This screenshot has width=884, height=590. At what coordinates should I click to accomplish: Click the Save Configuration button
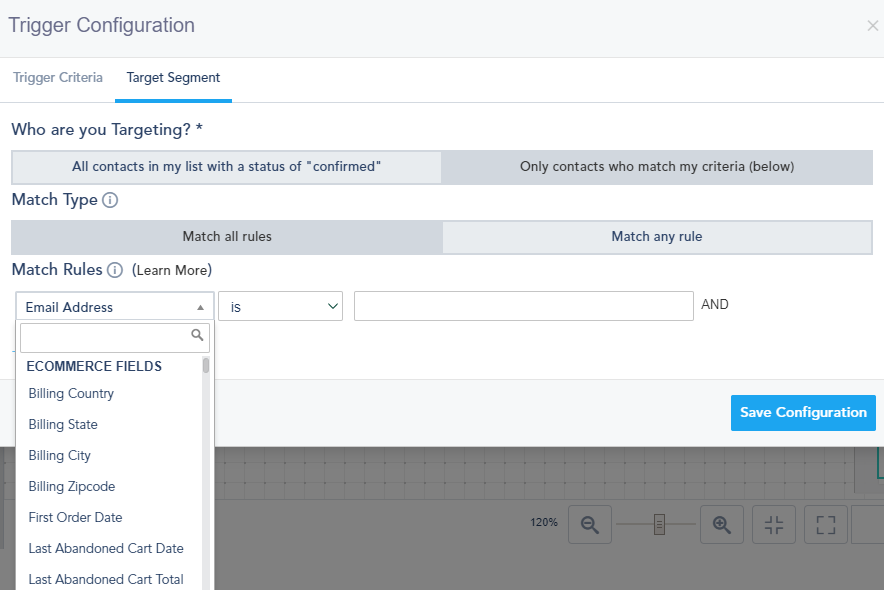pos(803,413)
